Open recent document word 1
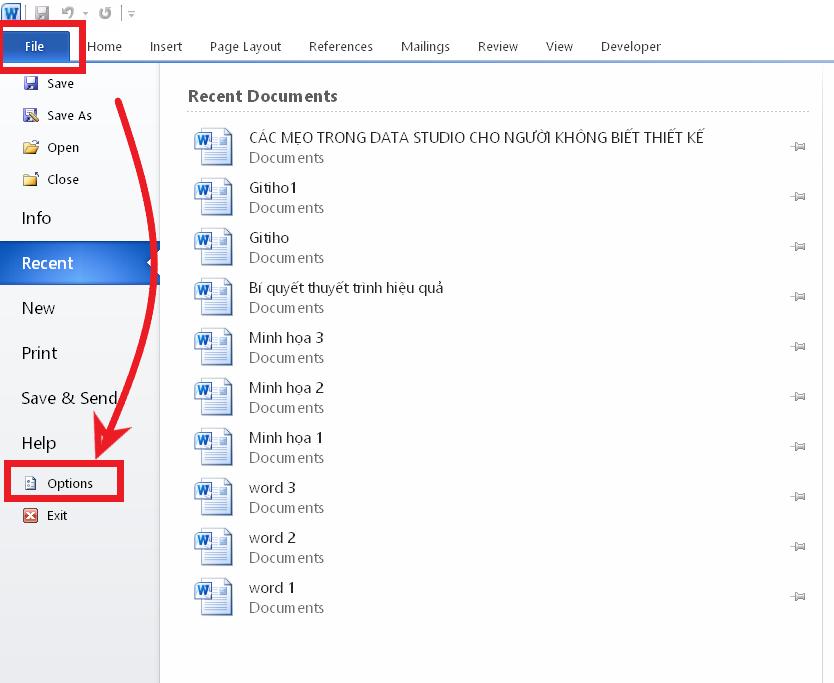Image resolution: width=834 pixels, height=683 pixels. (x=500, y=597)
